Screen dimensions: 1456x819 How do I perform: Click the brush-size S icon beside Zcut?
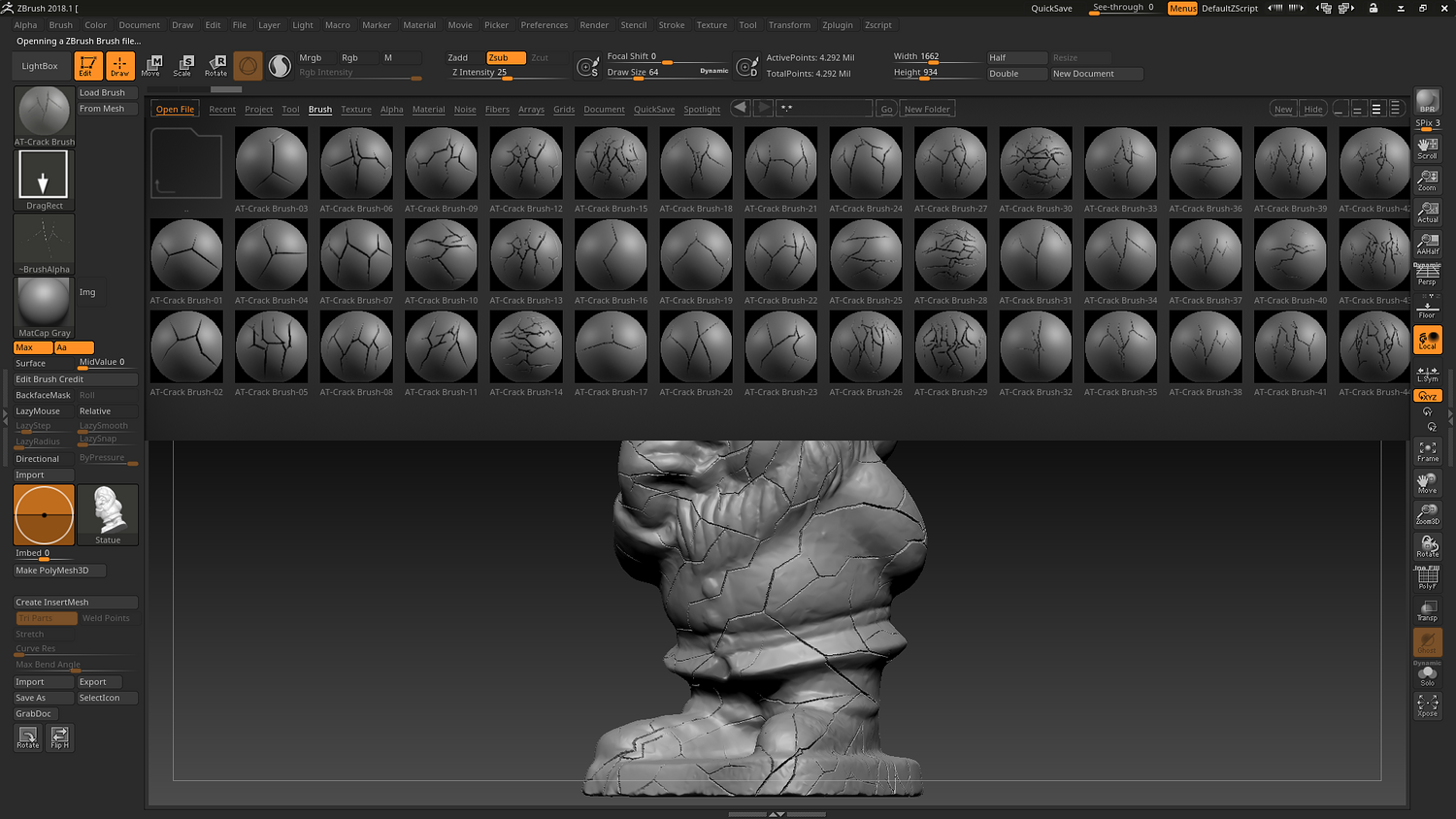point(587,67)
